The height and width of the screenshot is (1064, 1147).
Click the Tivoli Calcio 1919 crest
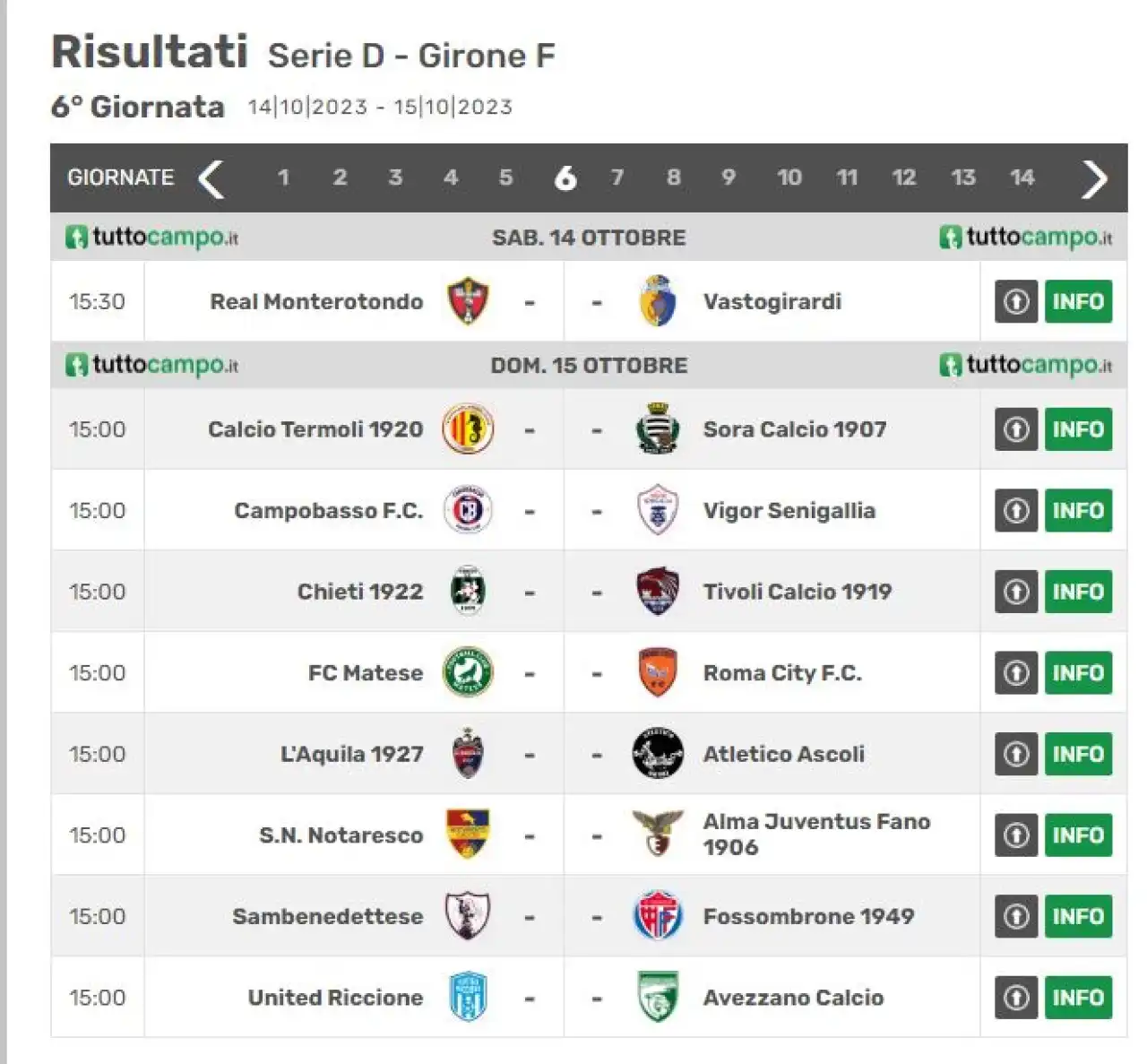click(x=657, y=592)
